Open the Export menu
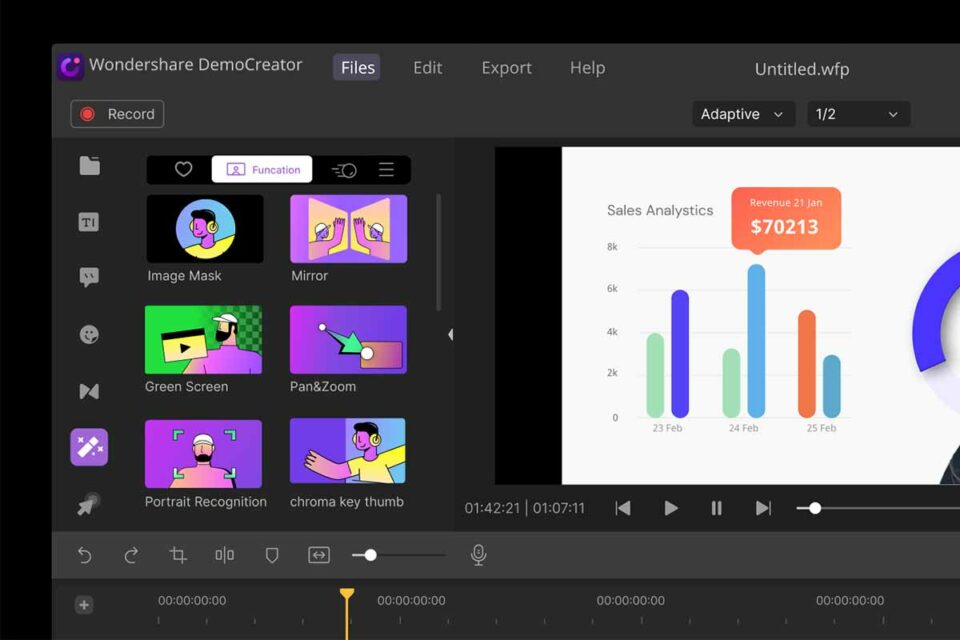The height and width of the screenshot is (640, 960). [506, 68]
